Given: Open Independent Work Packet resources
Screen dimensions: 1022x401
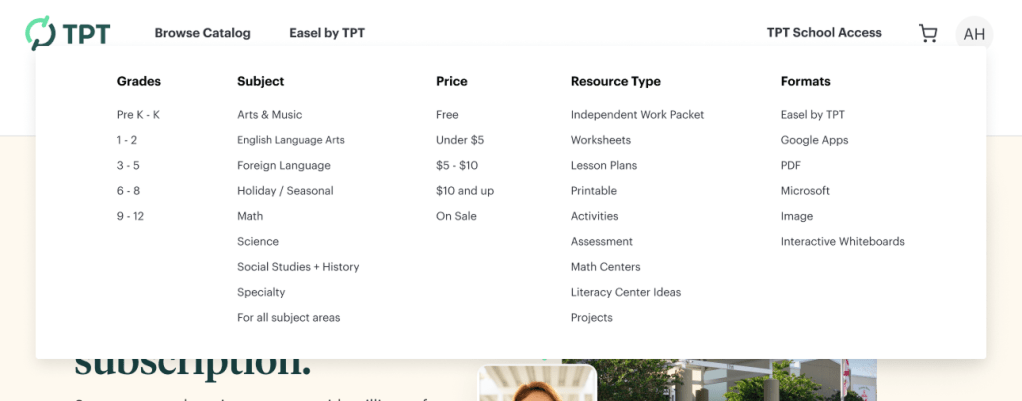Looking at the screenshot, I should tap(637, 115).
